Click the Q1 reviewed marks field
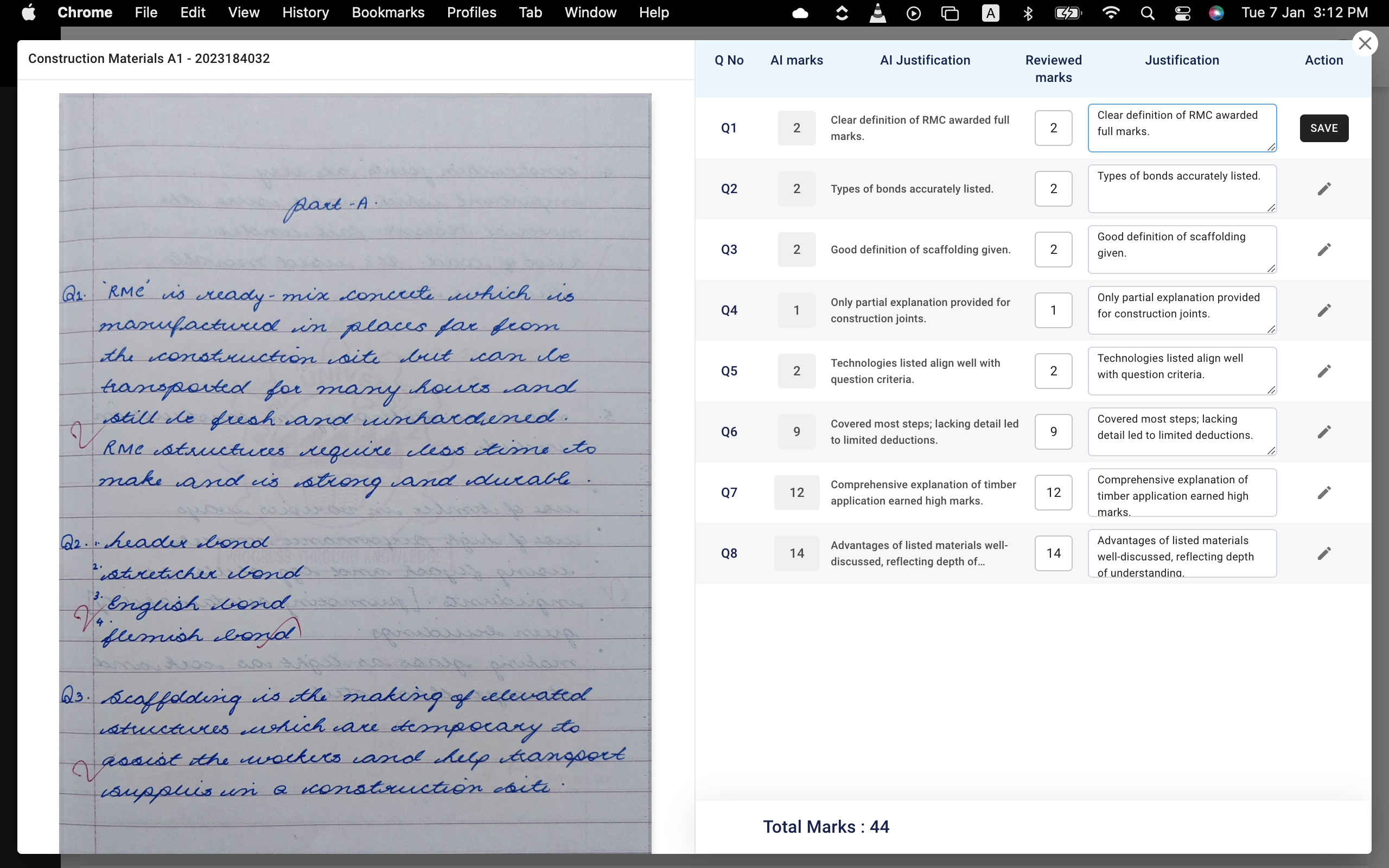Screen dimensions: 1389x868 1053,128
